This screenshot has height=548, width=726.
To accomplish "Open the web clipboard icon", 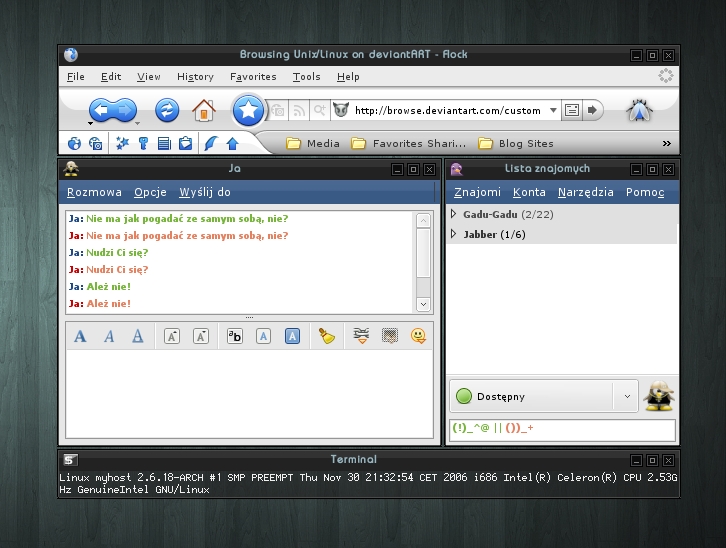I will 186,143.
